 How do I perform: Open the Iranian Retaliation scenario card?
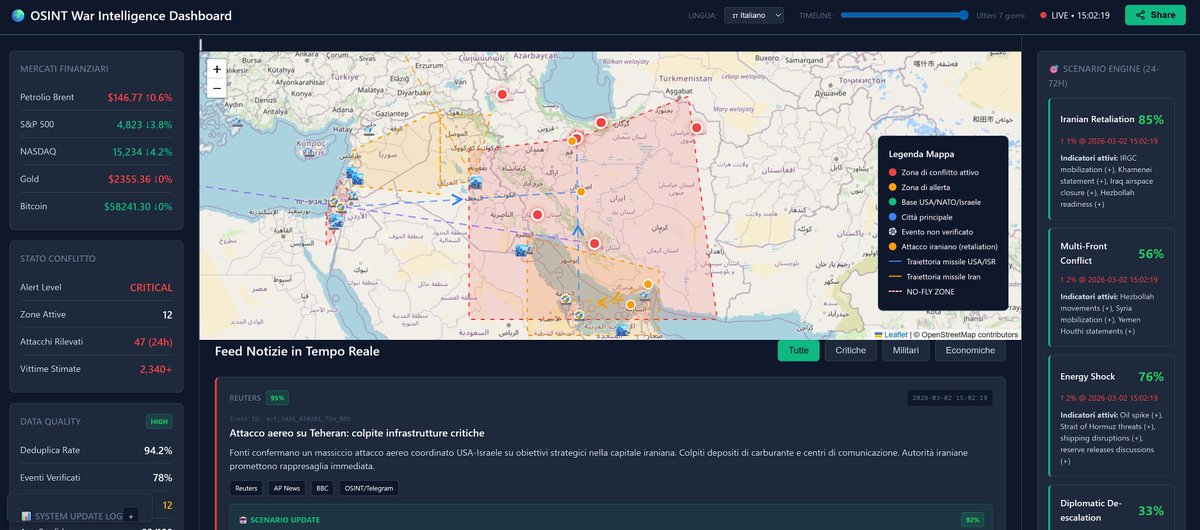1112,159
